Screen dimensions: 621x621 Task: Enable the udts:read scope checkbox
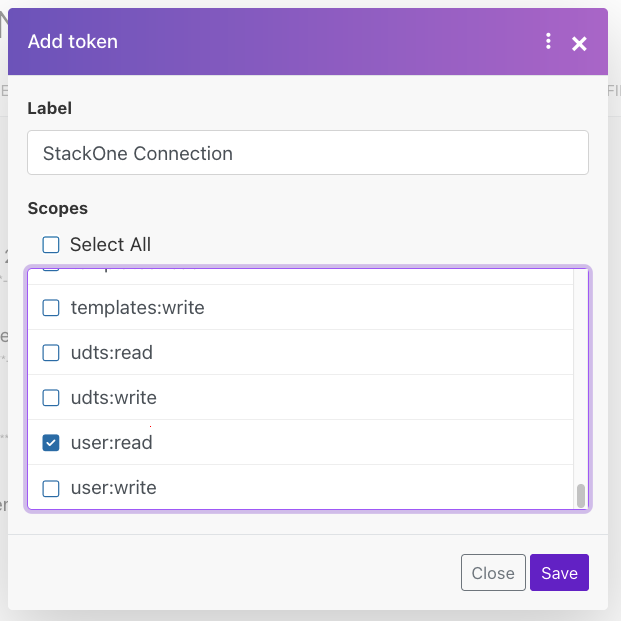point(51,352)
